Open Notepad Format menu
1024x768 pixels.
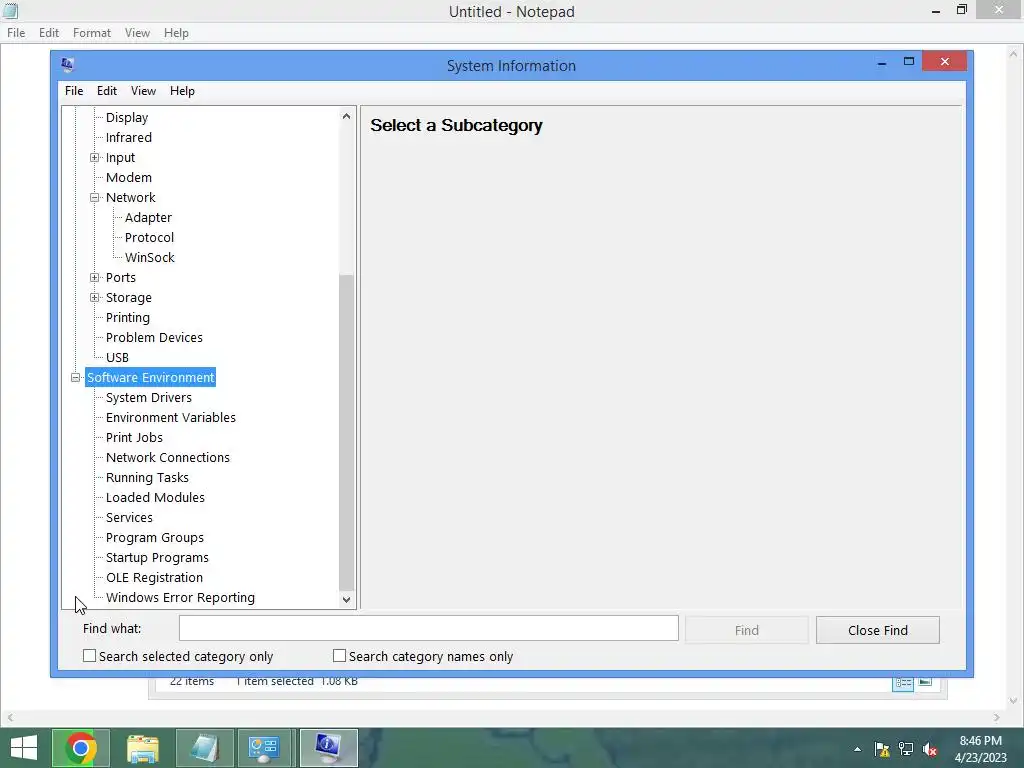(91, 33)
